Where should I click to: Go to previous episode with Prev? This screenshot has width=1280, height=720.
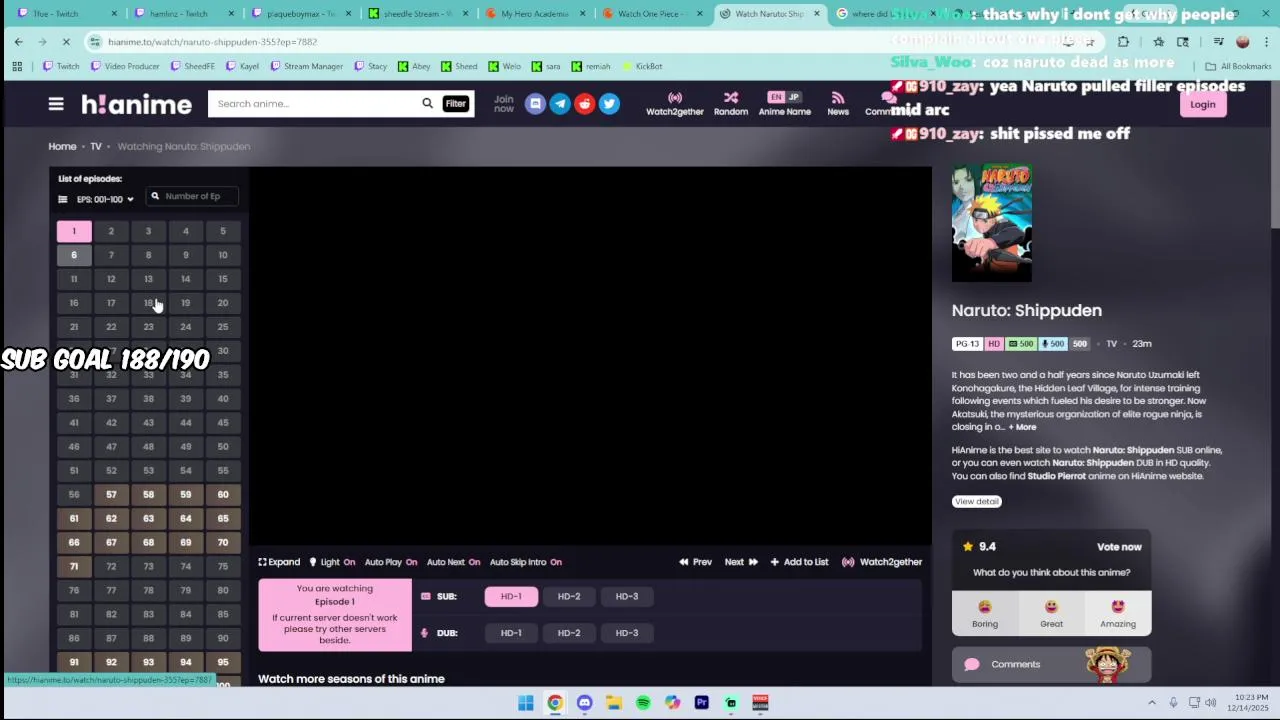coord(695,562)
